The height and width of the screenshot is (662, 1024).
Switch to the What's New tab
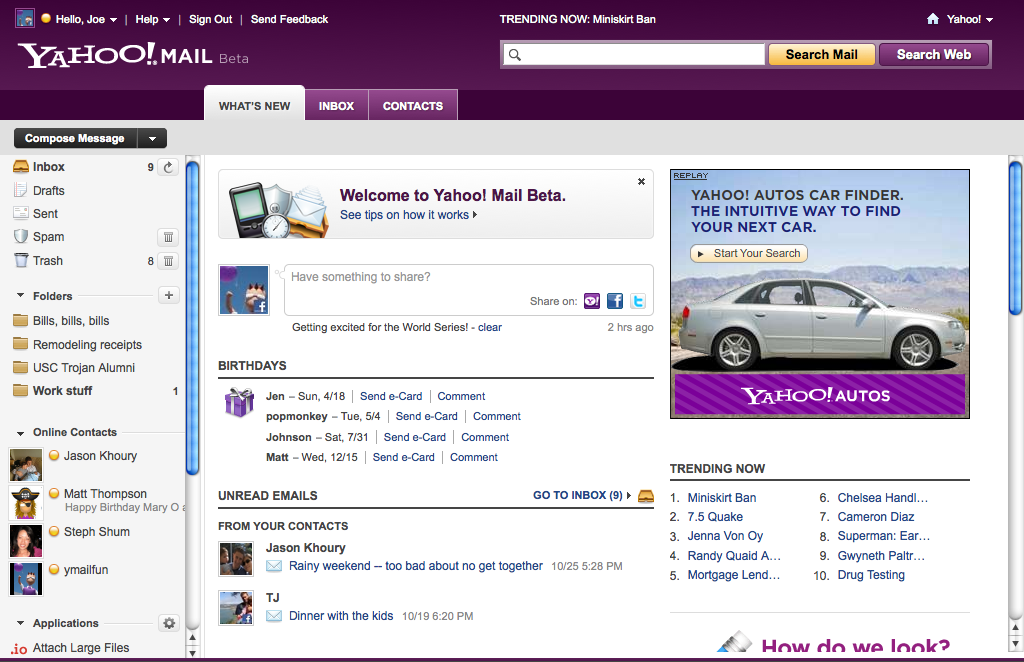tap(255, 105)
